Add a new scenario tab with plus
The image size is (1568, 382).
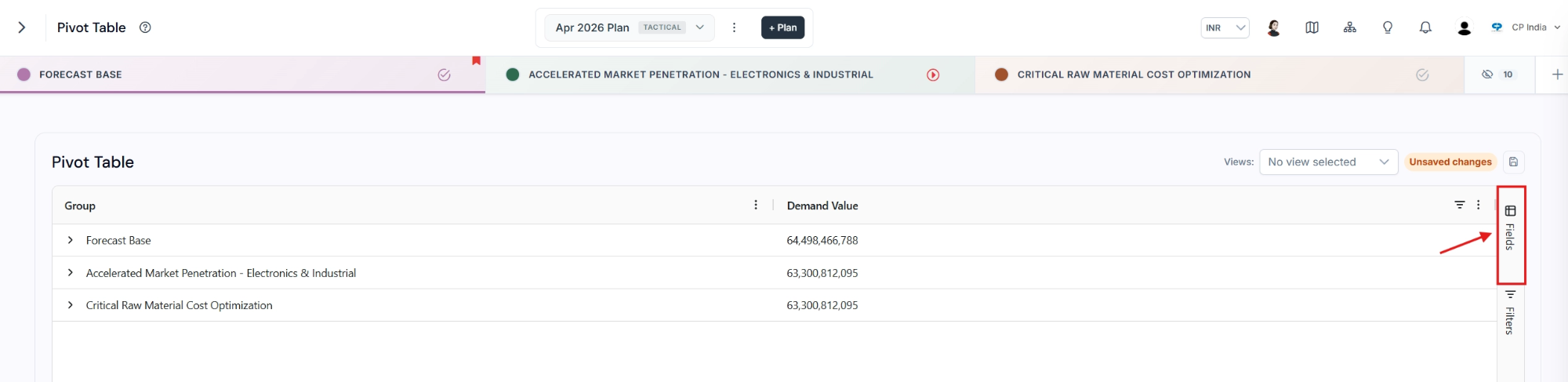click(1557, 75)
